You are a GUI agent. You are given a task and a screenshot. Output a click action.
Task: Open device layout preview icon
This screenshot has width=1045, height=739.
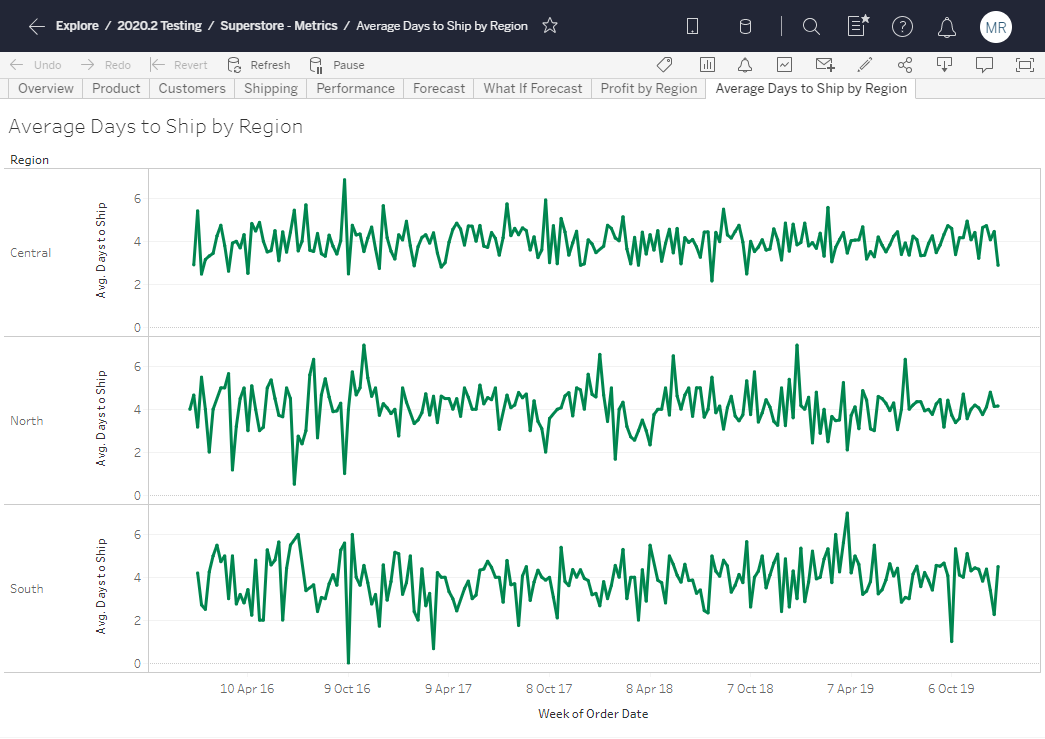[692, 27]
